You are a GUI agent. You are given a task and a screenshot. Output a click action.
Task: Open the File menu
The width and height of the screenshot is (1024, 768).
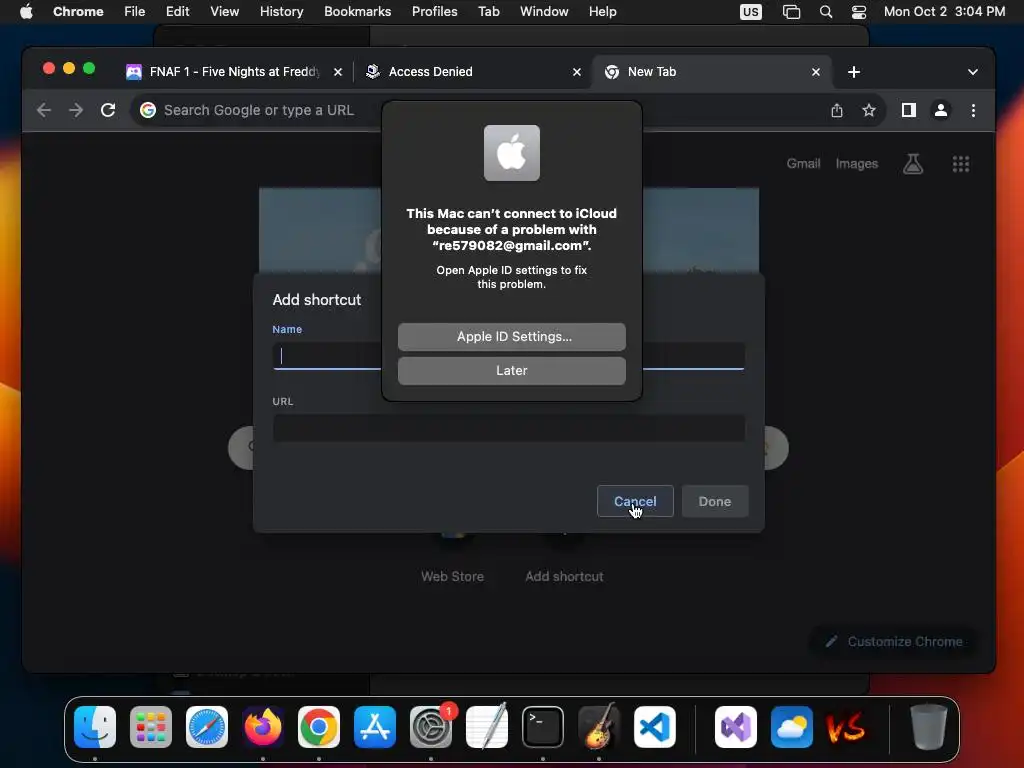click(135, 11)
